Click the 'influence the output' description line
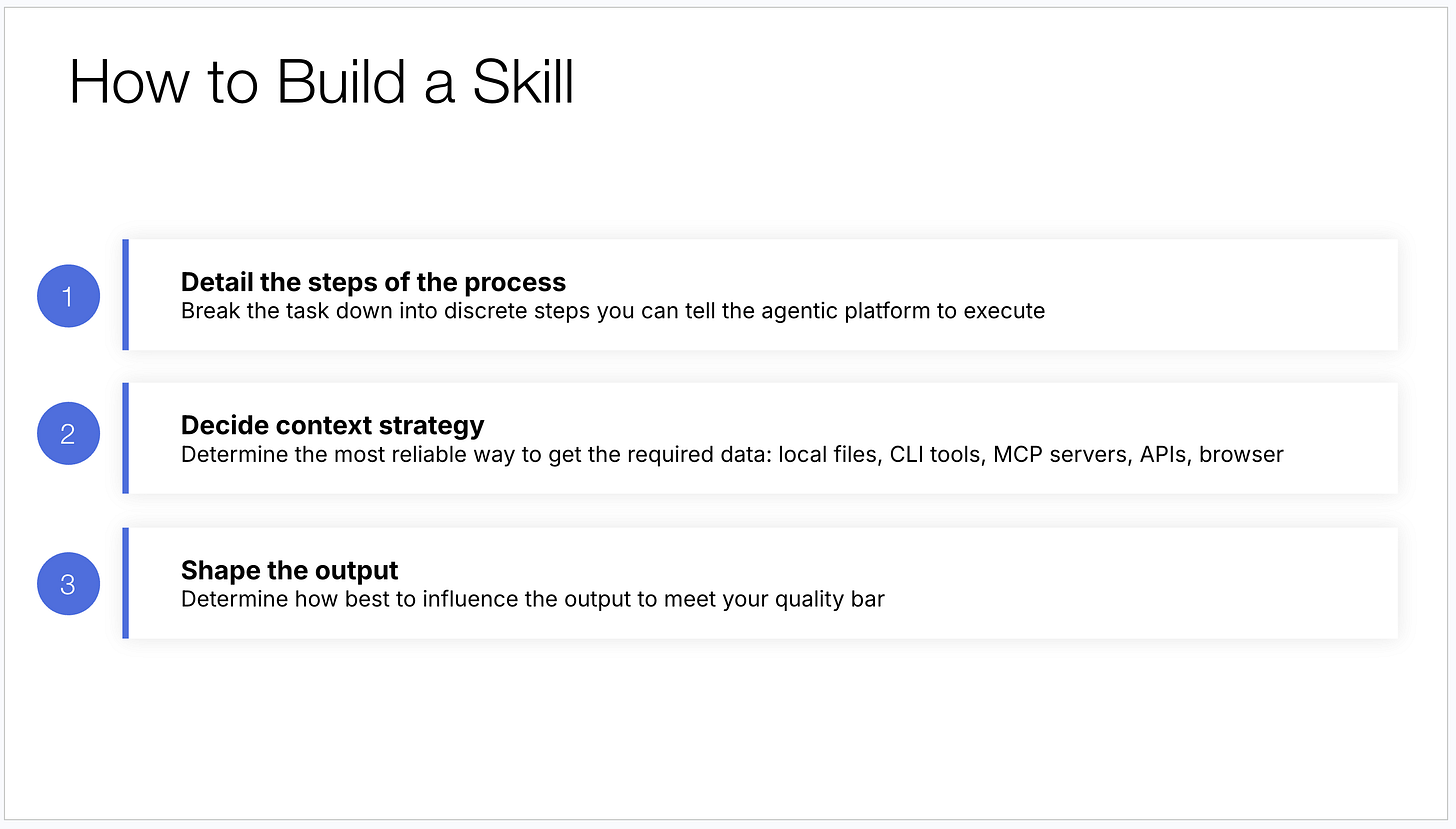This screenshot has width=1456, height=829. point(533,599)
